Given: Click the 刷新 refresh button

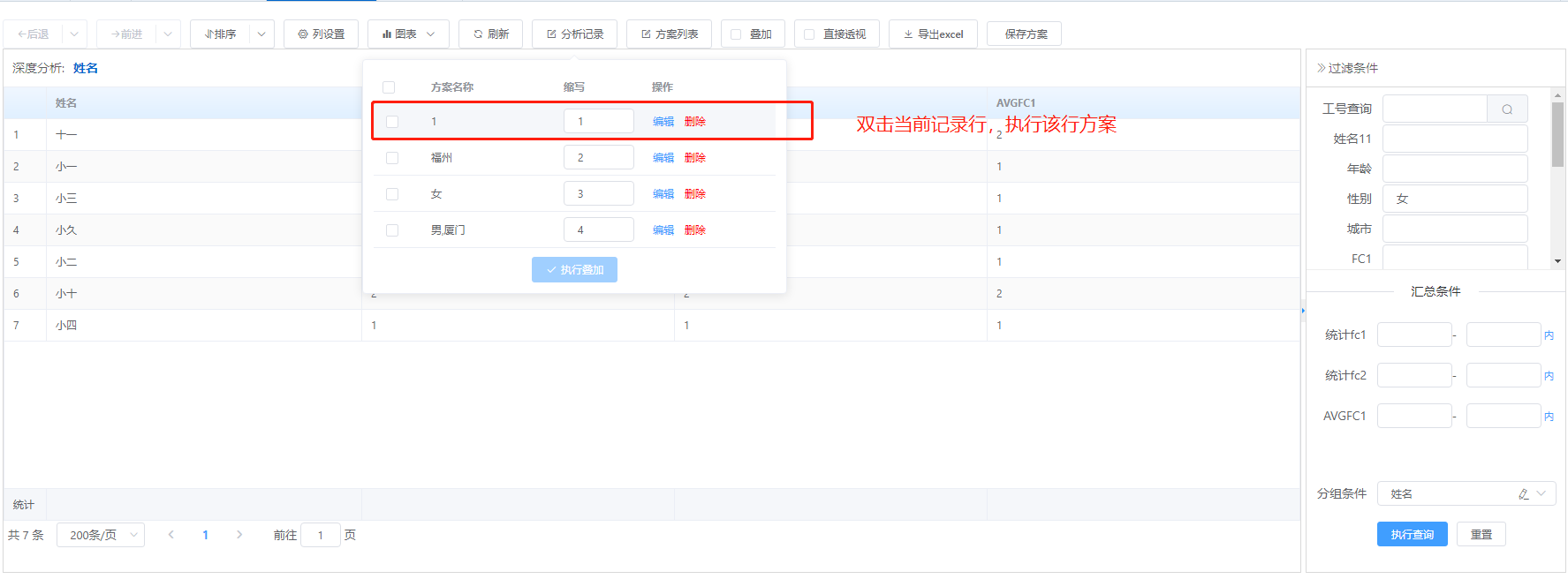Looking at the screenshot, I should coord(490,34).
